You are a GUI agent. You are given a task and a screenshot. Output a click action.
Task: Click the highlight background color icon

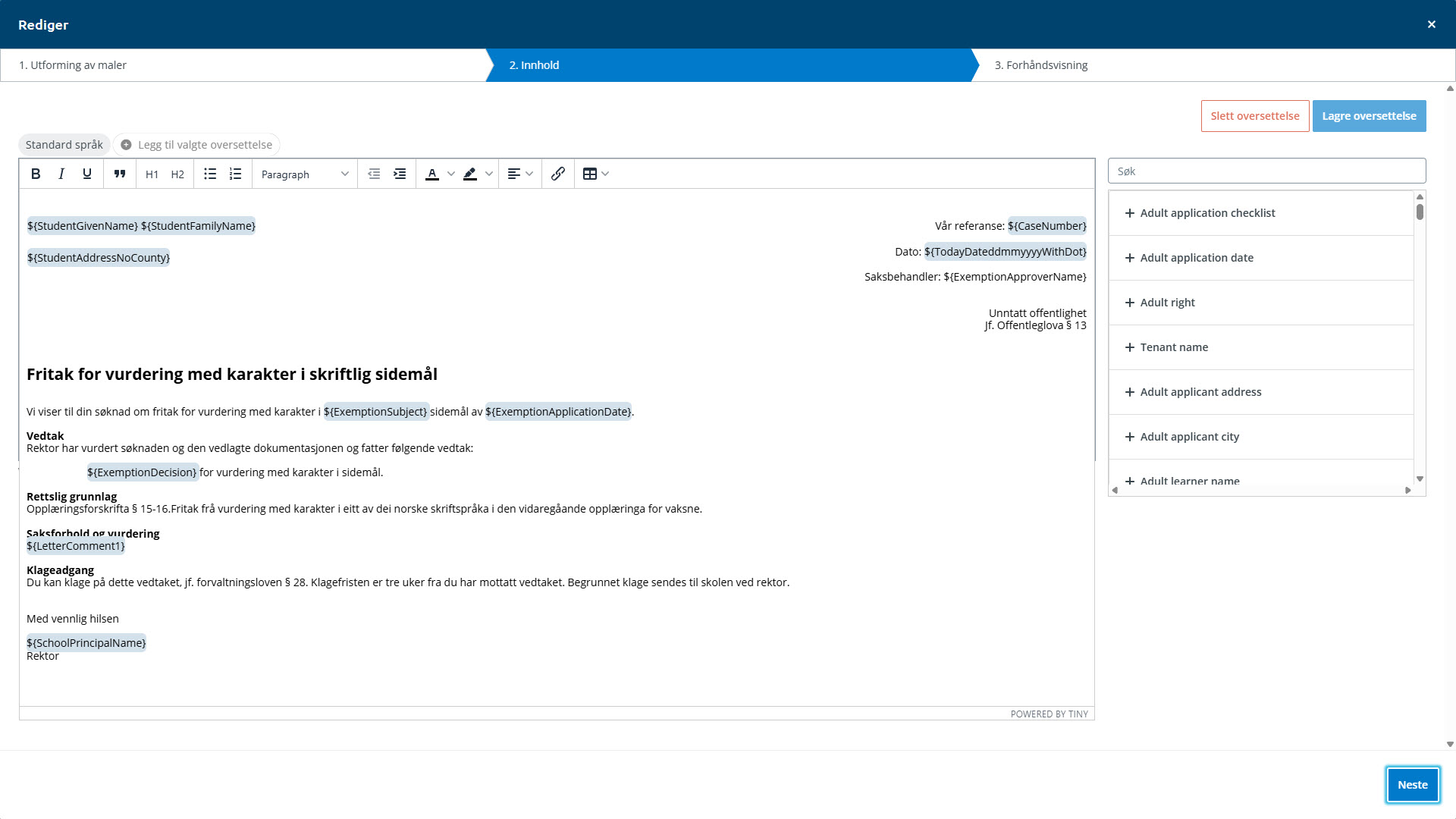click(470, 174)
